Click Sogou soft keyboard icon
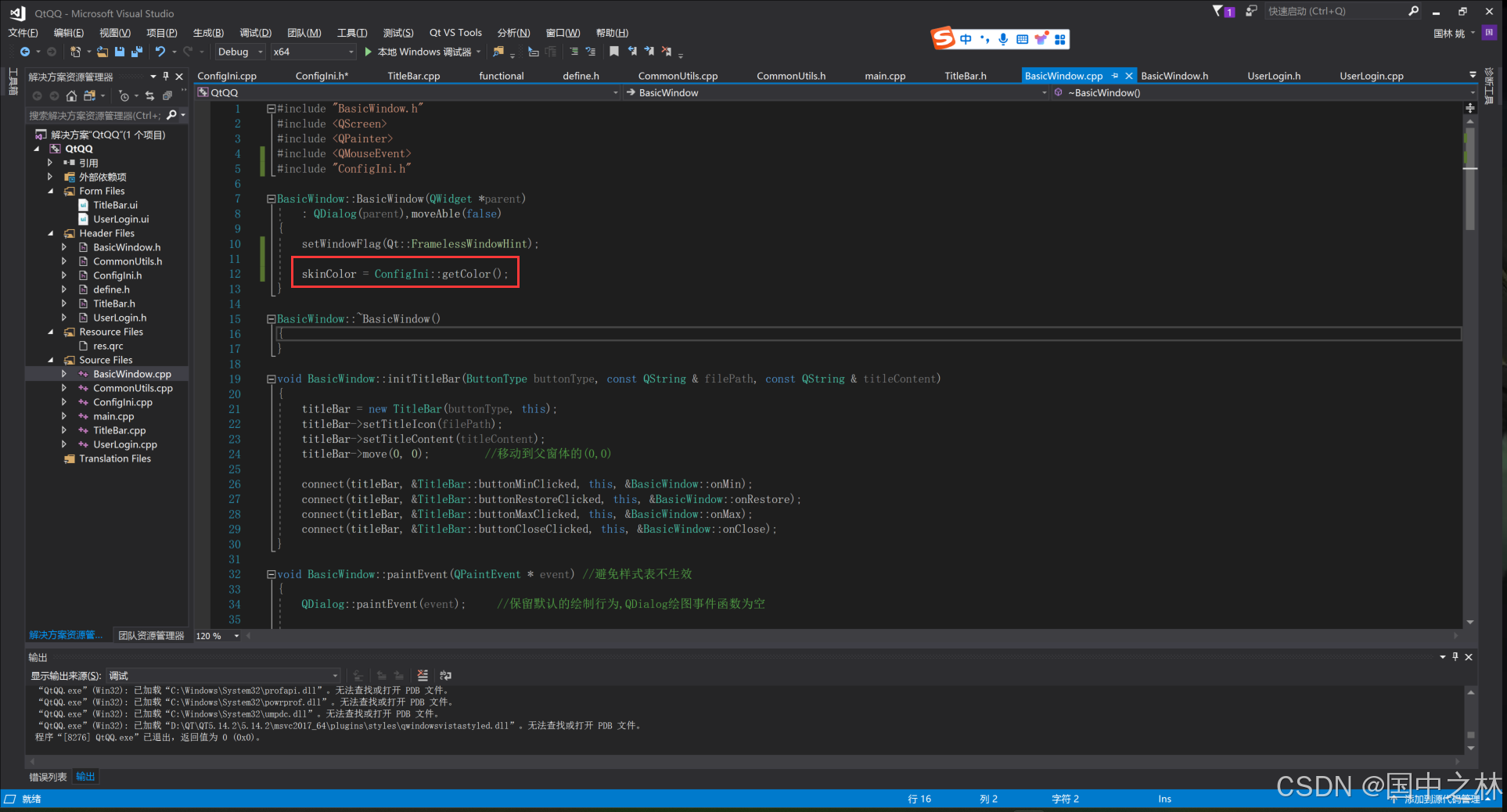The height and width of the screenshot is (812, 1507). pyautogui.click(x=1022, y=39)
